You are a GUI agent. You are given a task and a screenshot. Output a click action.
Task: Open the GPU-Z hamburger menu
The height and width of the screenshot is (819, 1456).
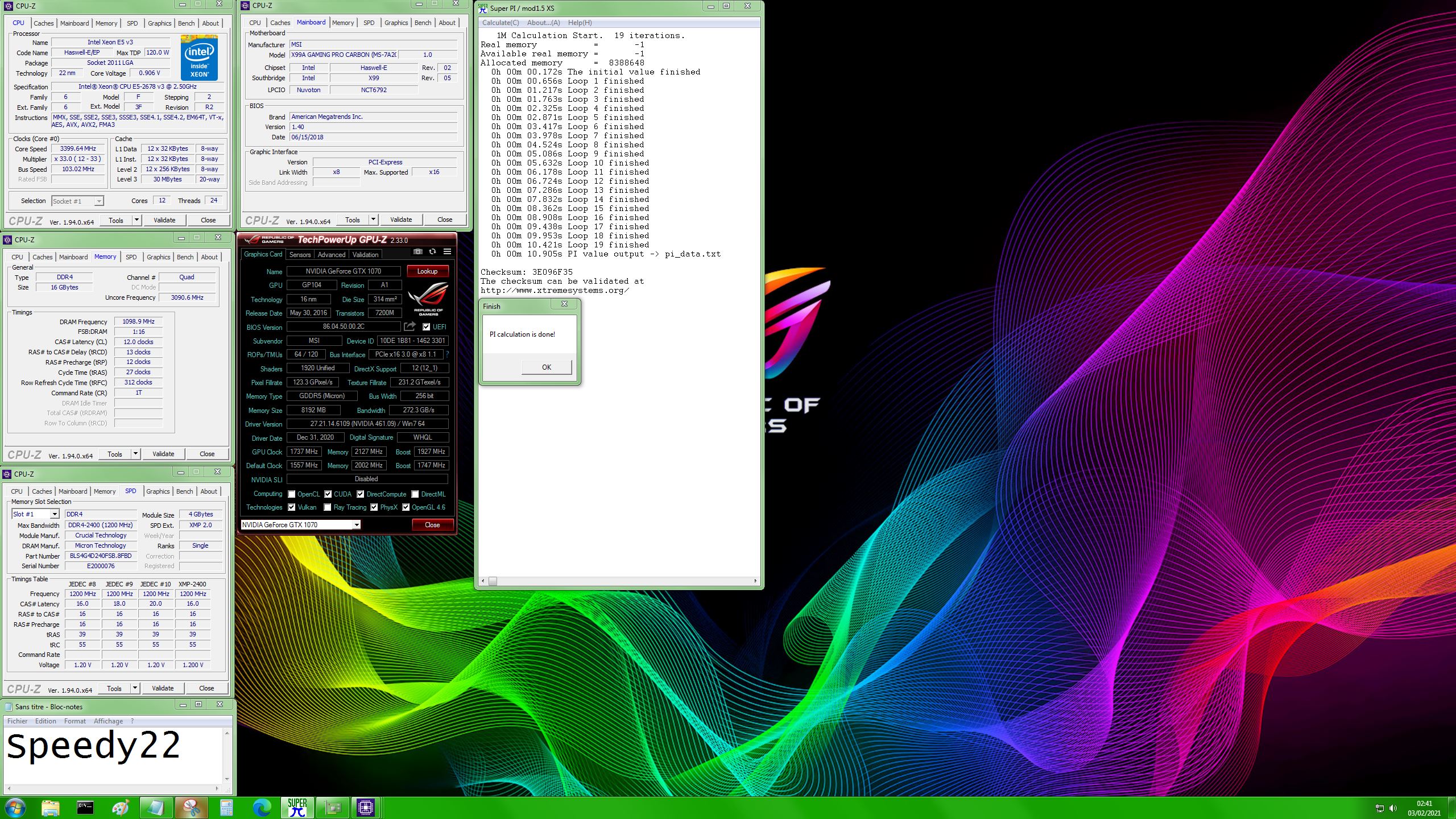coord(447,251)
